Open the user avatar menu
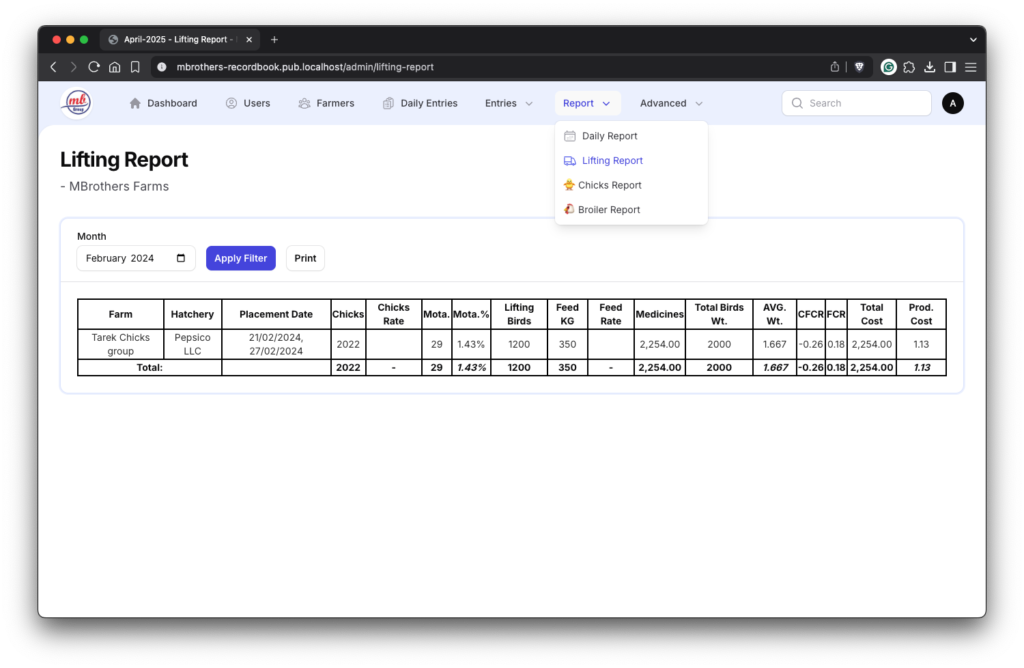Viewport: 1024px width, 668px height. [x=952, y=103]
